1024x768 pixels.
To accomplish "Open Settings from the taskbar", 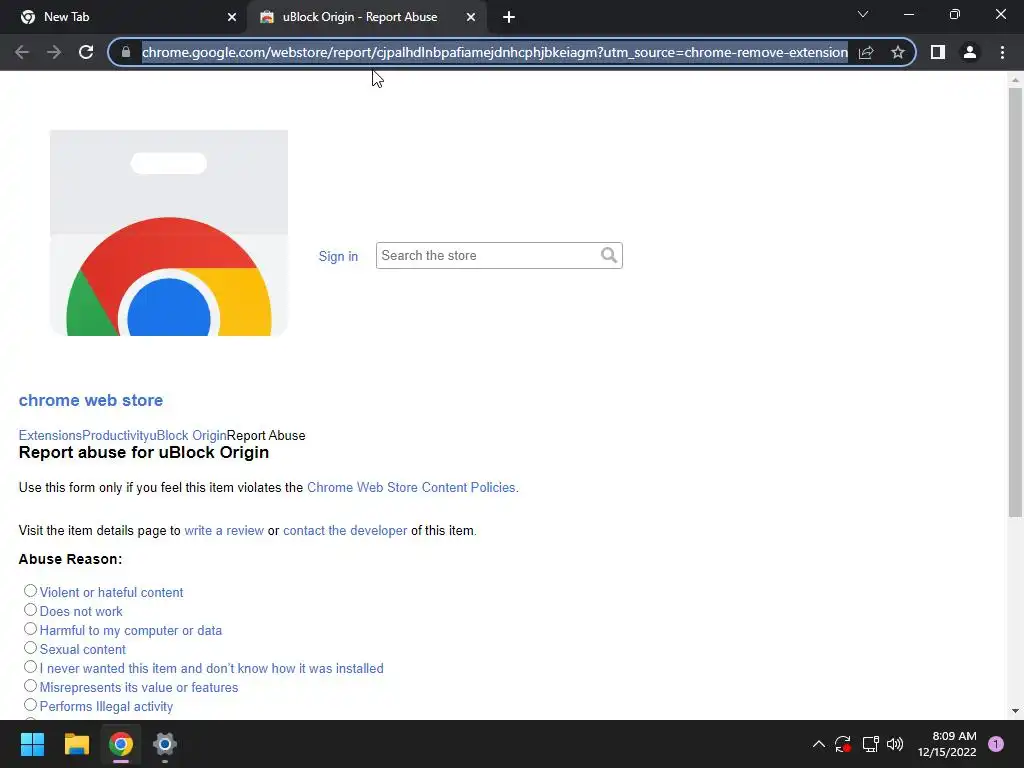I will point(165,744).
